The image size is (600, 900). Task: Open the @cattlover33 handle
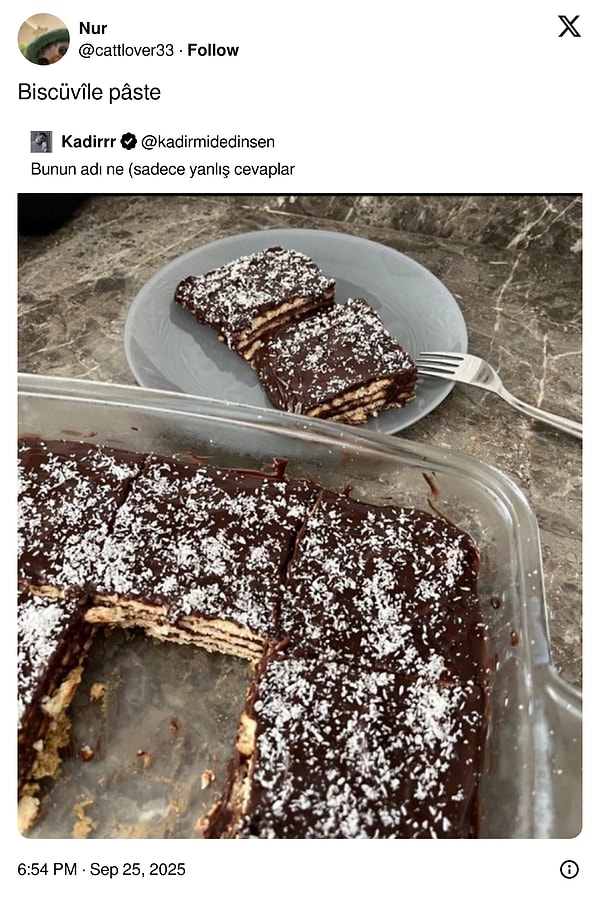[x=126, y=51]
